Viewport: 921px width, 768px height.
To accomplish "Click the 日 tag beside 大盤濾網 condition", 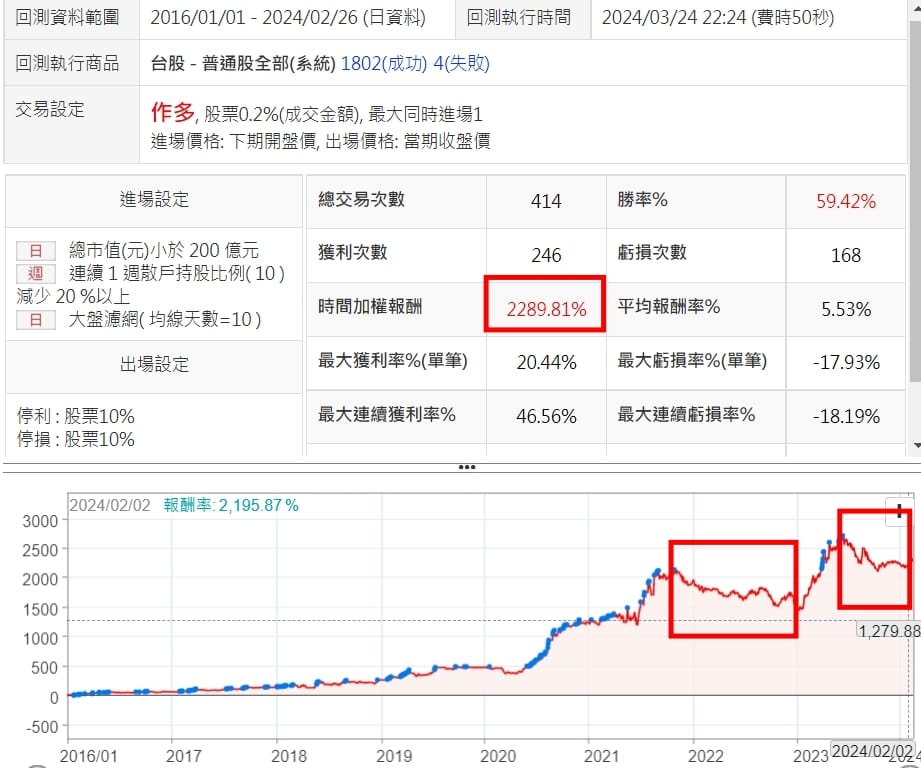I will 36,320.
